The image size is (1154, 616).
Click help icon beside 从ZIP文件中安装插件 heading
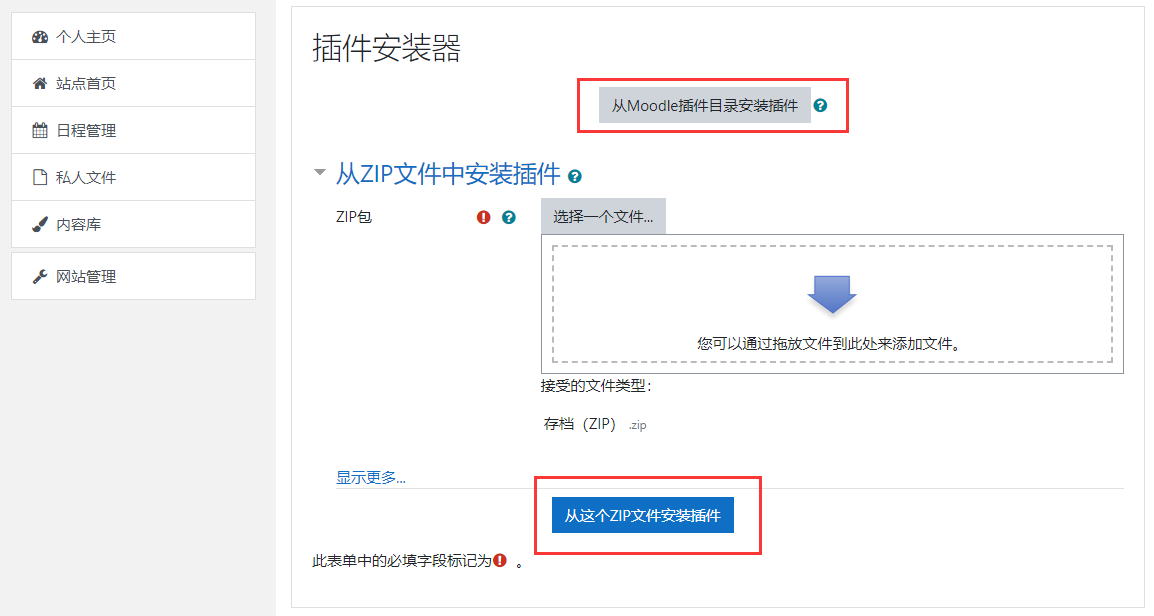click(574, 177)
